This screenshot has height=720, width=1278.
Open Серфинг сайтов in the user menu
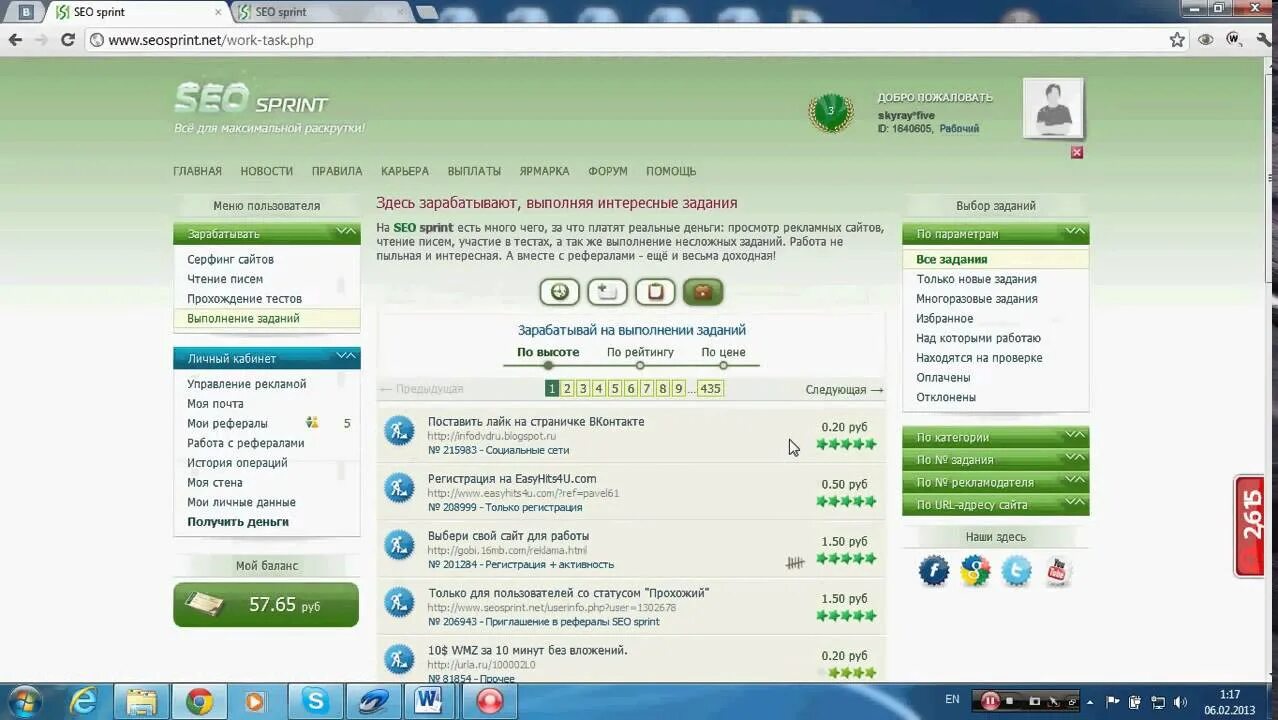pos(230,259)
